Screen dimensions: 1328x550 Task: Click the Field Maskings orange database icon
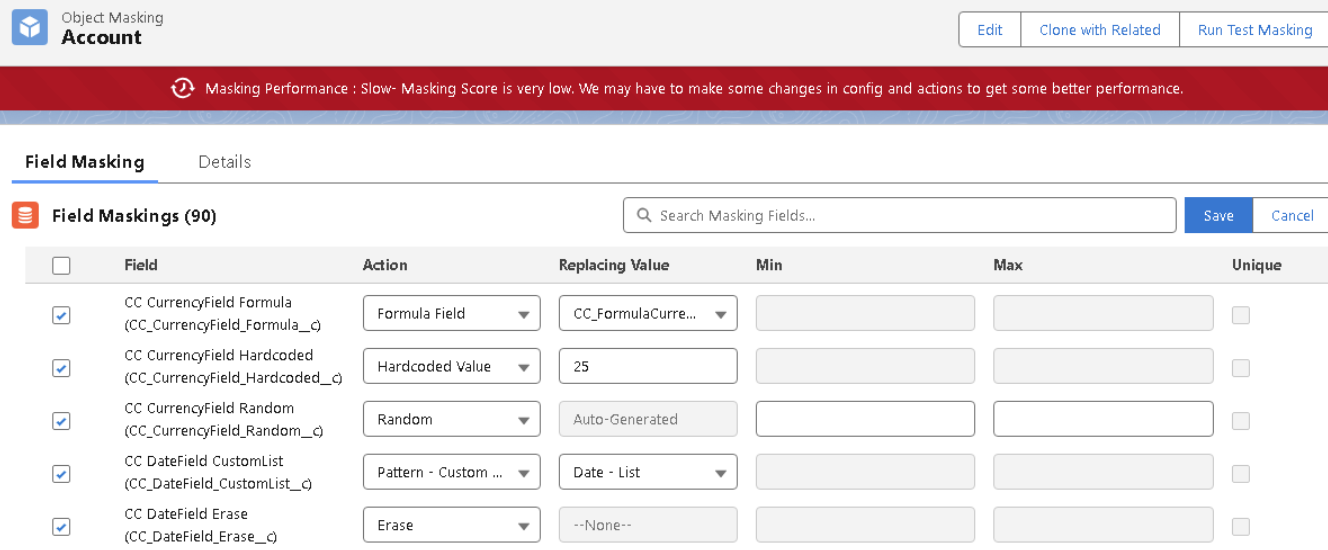(x=25, y=215)
